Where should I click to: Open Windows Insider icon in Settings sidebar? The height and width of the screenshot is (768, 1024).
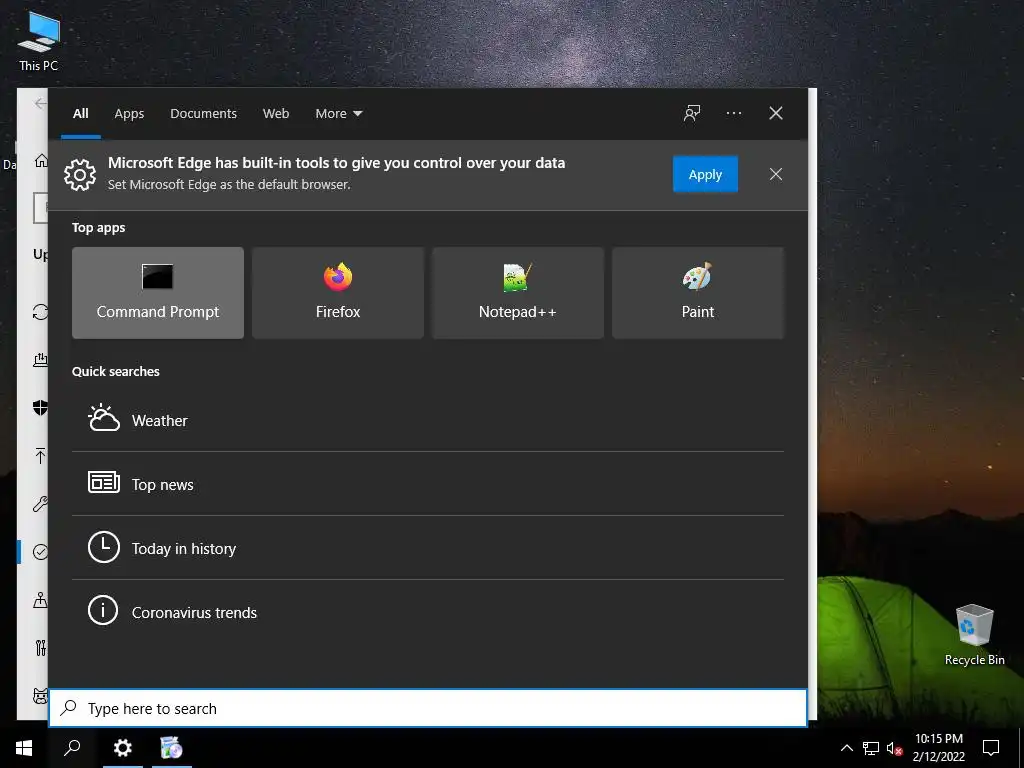click(40, 696)
